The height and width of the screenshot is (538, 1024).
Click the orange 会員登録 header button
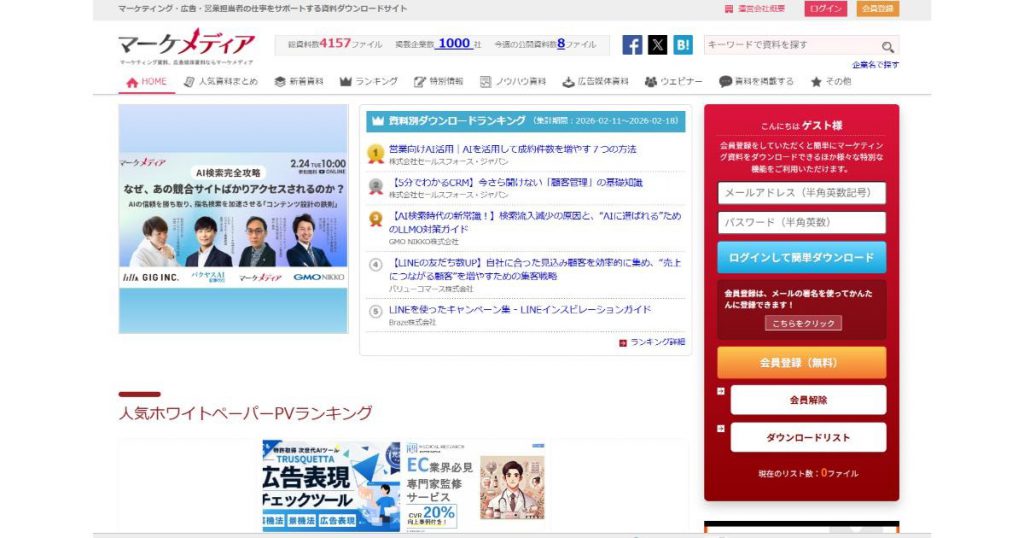tap(878, 9)
